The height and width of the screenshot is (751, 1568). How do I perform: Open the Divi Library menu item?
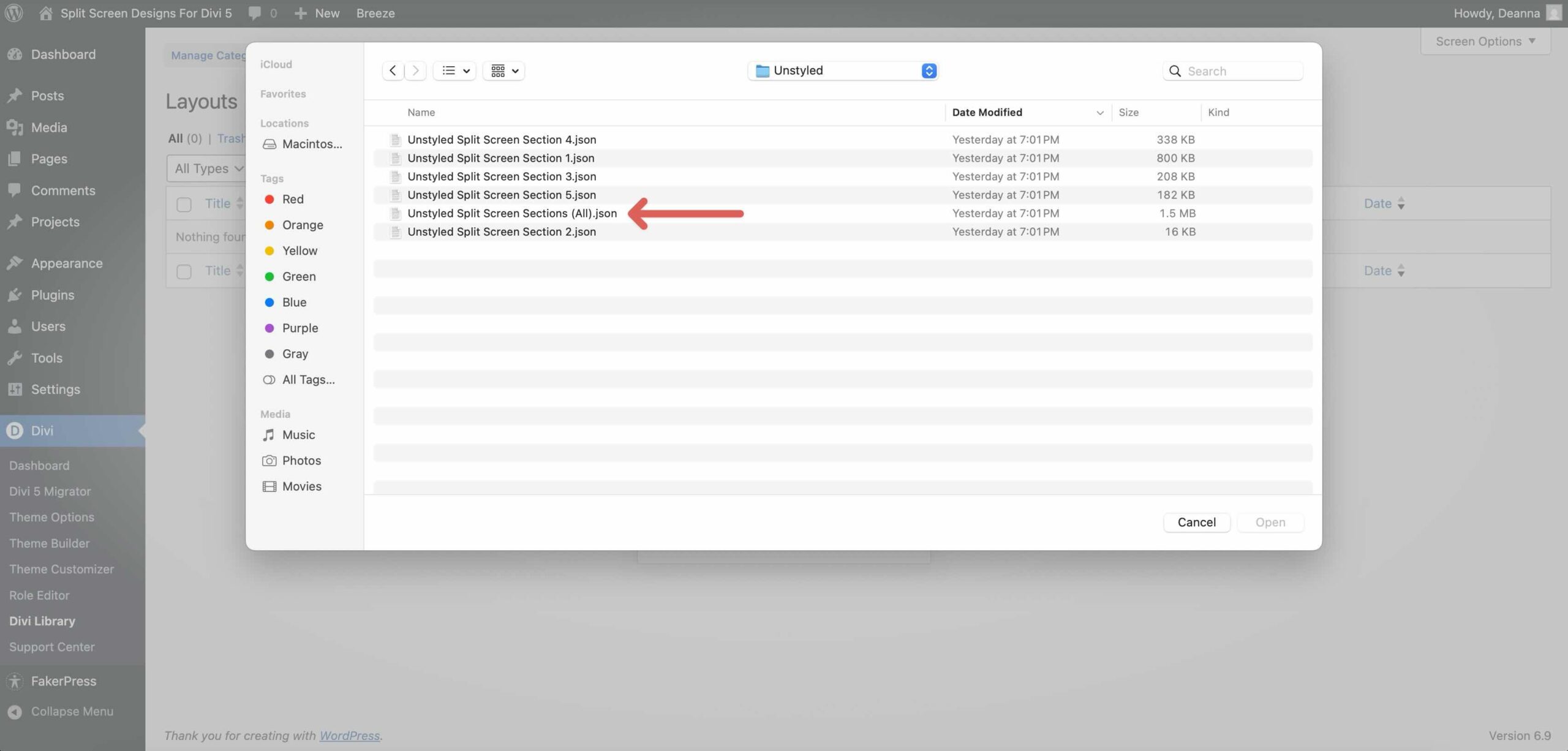coord(42,621)
